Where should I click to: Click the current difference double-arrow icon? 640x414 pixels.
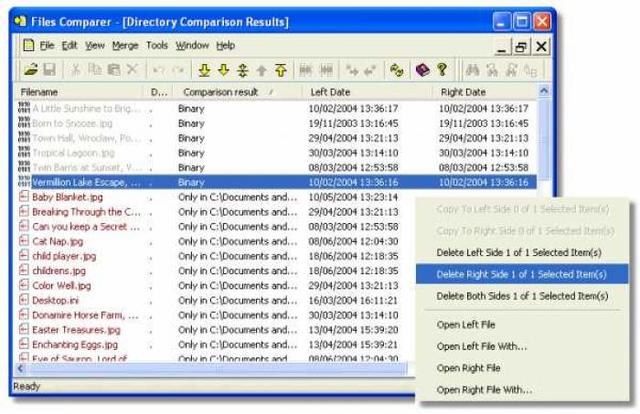pos(242,70)
